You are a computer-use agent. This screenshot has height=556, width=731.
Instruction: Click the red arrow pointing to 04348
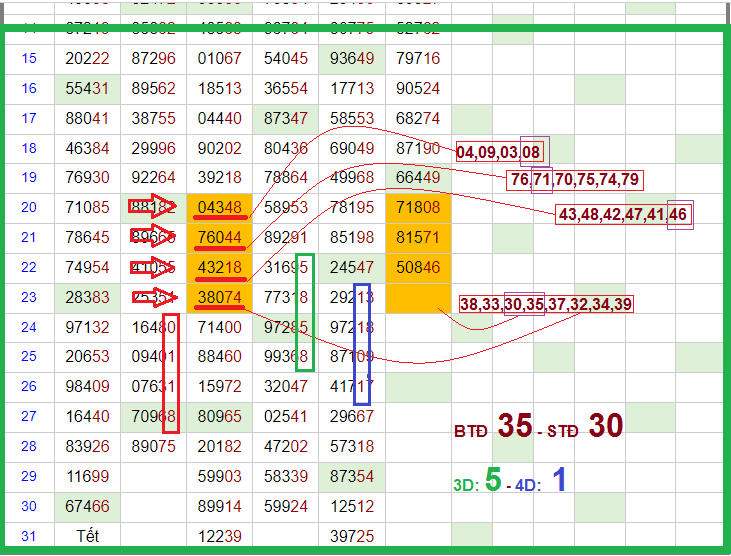[x=153, y=208]
